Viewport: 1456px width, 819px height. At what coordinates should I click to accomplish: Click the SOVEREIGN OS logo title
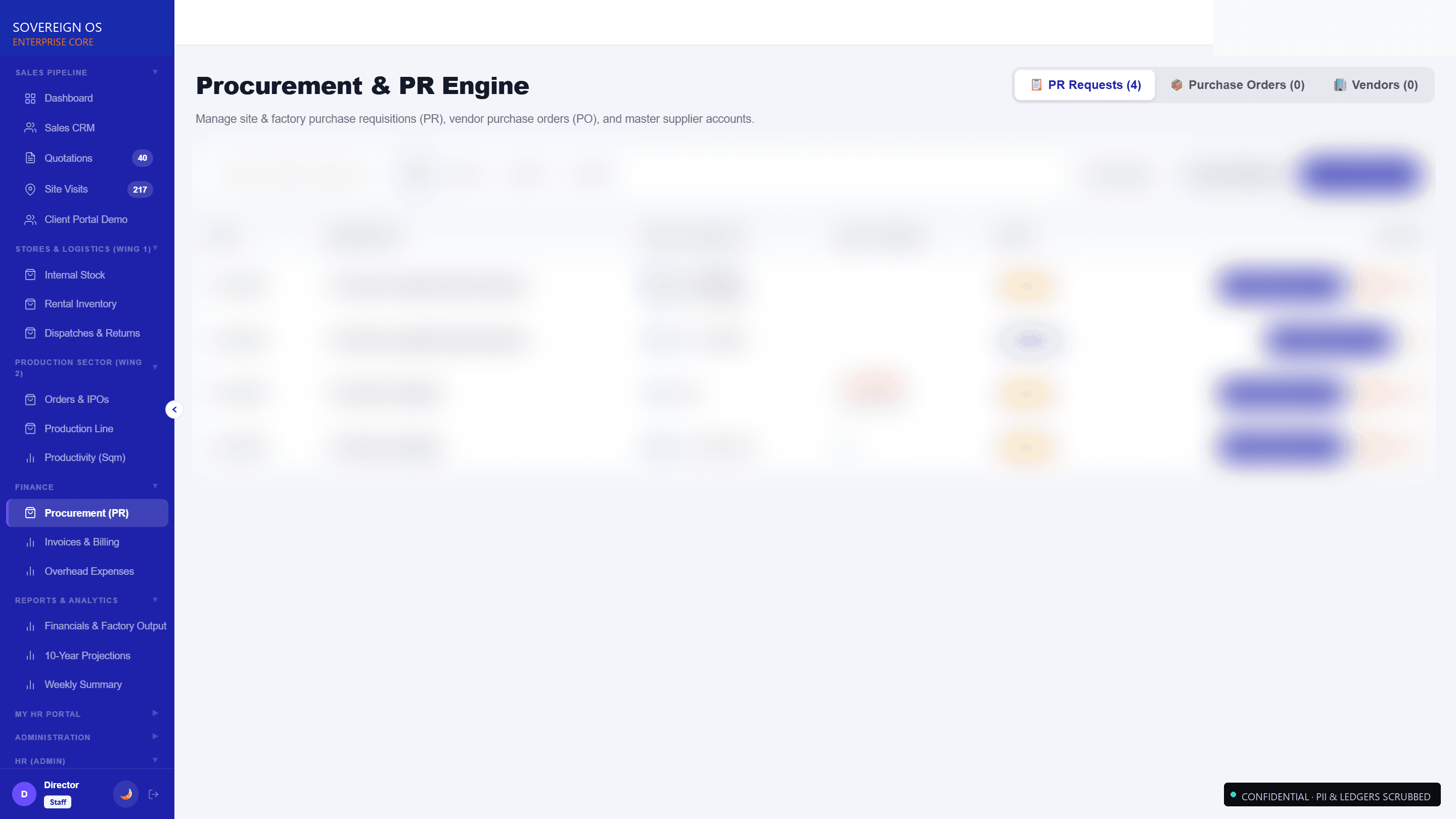[x=57, y=27]
